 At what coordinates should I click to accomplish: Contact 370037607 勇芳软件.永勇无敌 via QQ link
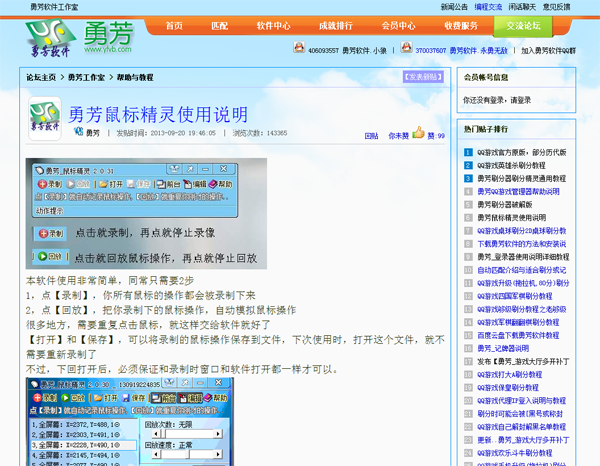[x=461, y=51]
